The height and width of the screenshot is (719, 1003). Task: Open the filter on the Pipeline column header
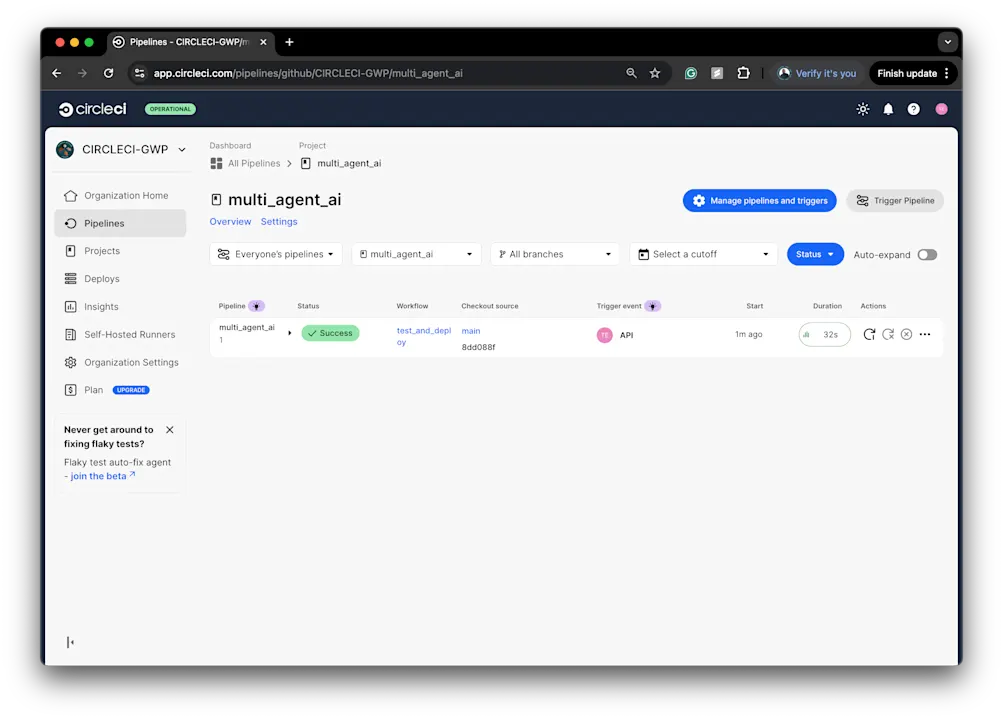pos(258,305)
